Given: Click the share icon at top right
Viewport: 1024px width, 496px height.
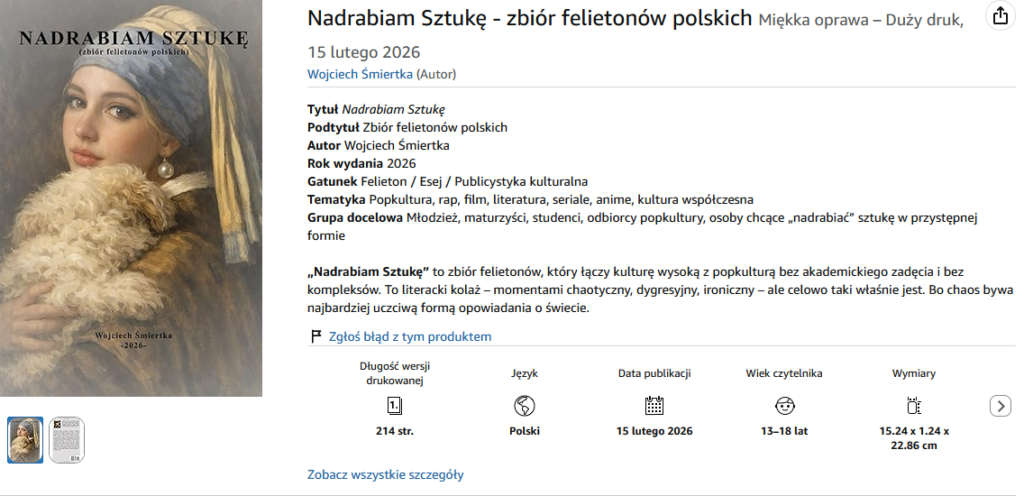Looking at the screenshot, I should [x=1000, y=15].
